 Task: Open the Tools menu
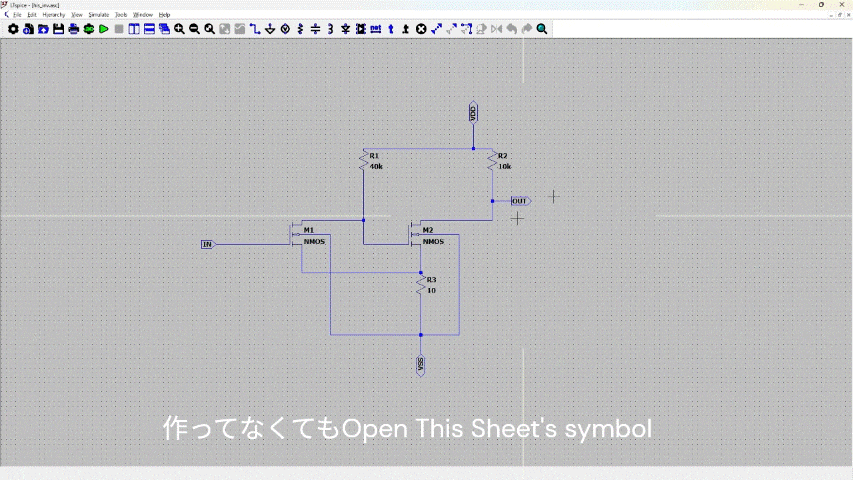coord(121,15)
